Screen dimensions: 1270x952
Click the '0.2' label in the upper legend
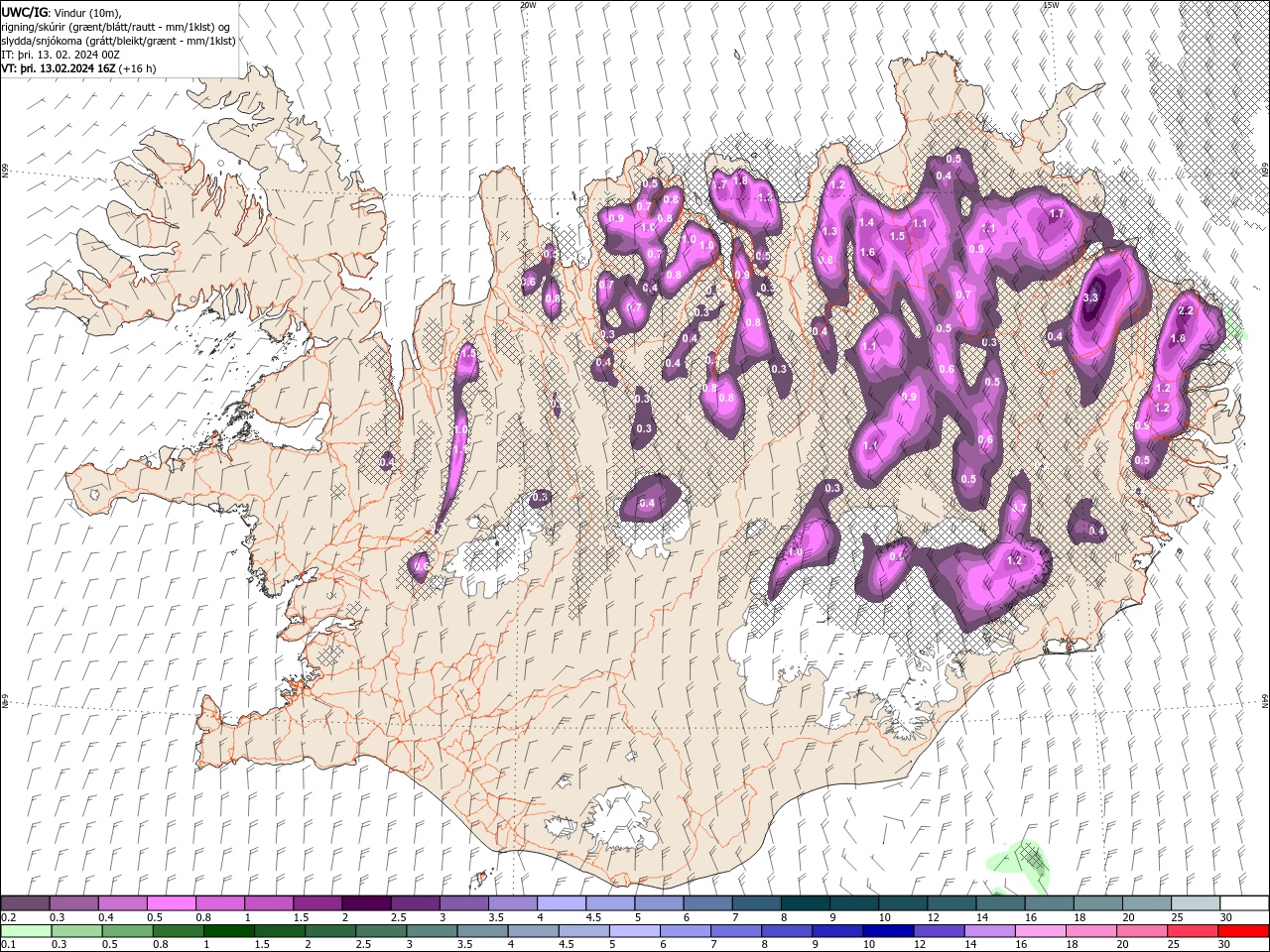pos(8,917)
